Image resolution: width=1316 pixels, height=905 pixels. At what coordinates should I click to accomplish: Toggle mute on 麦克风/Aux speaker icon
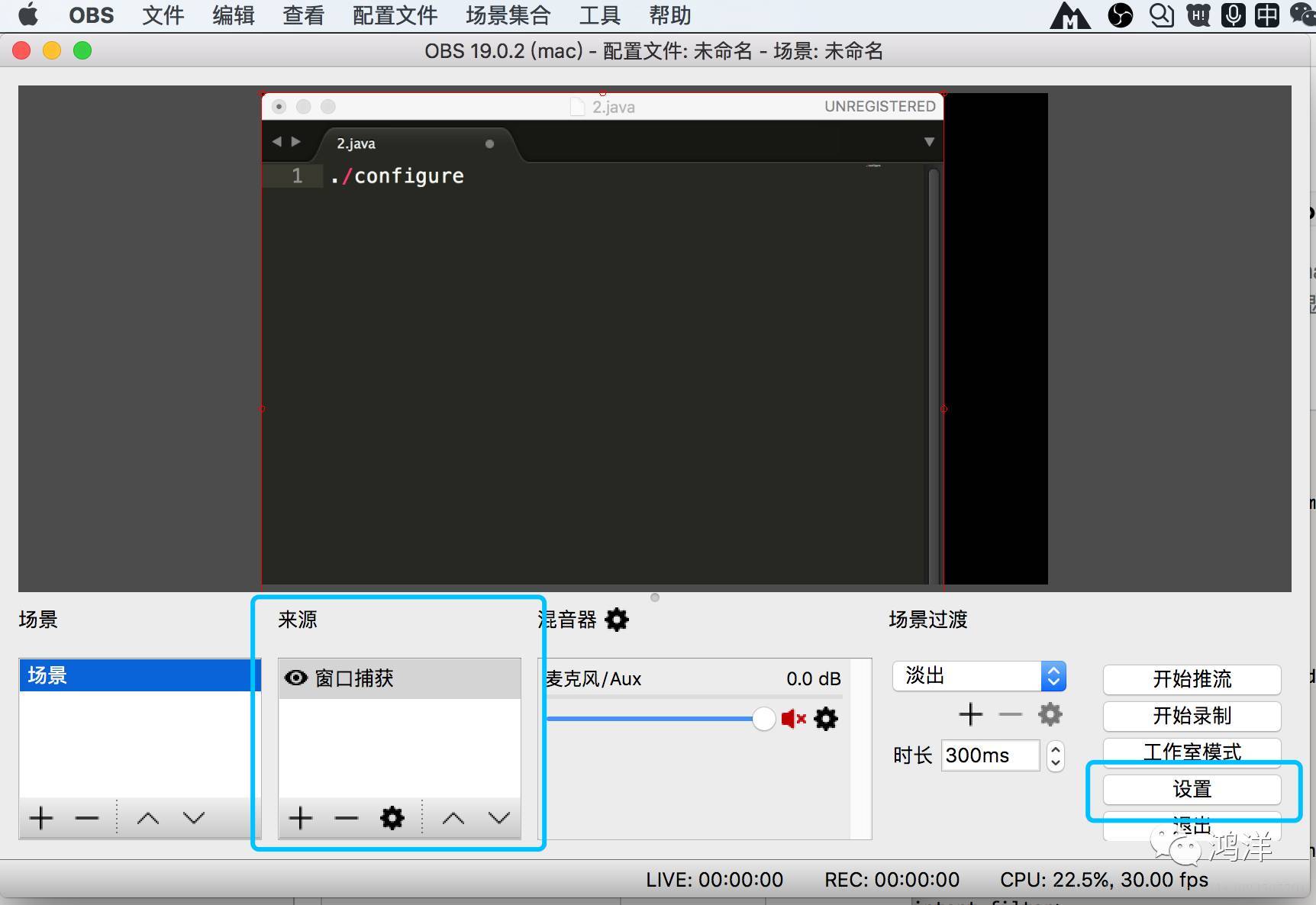click(x=793, y=719)
